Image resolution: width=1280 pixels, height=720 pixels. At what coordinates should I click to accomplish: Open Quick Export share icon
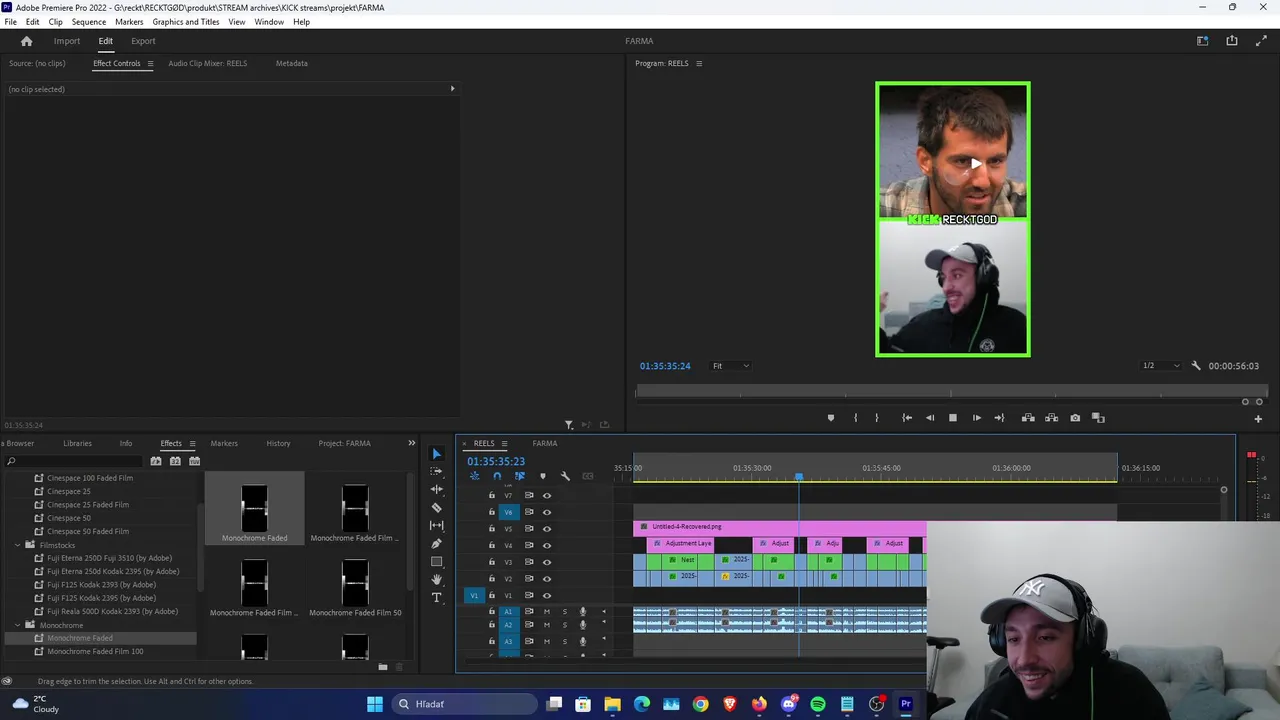(x=1232, y=41)
